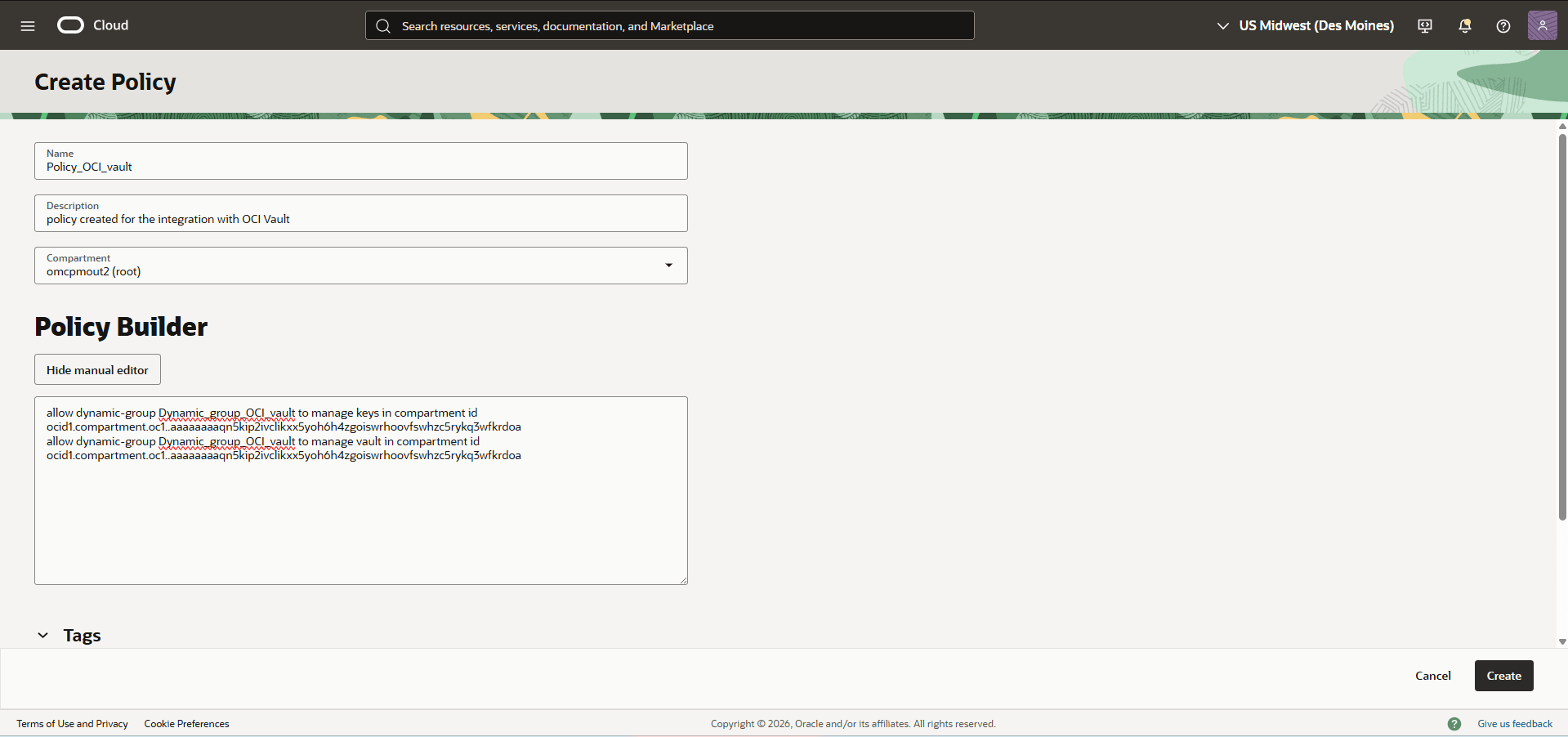
Task: Click into the Description field
Action: coord(361,213)
